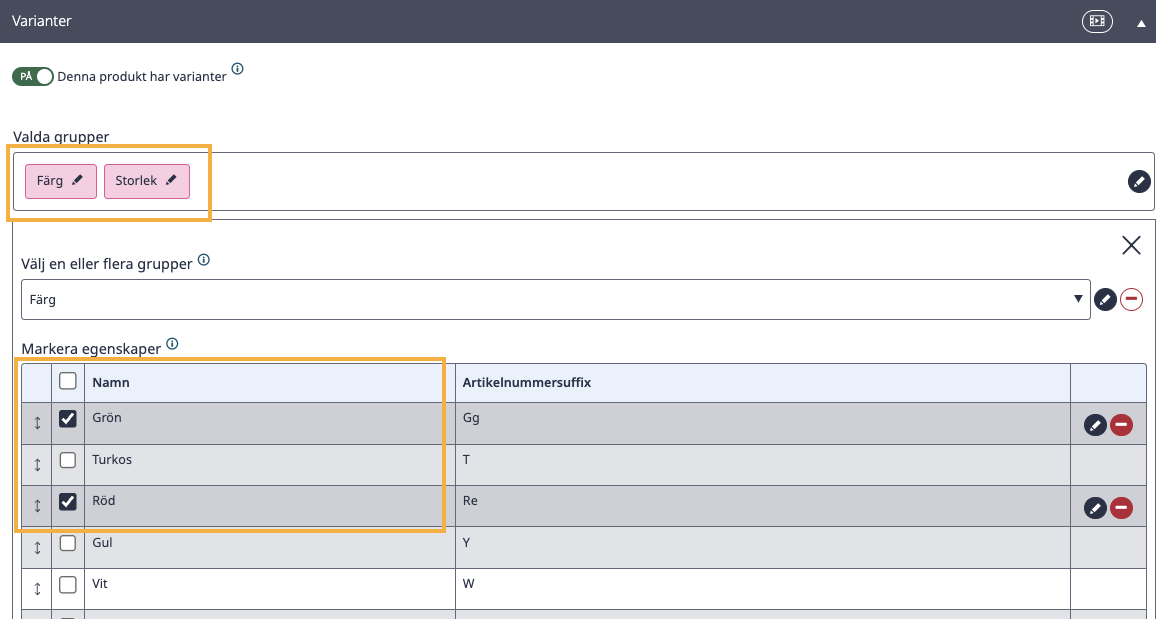Show info for 'Markera egenskaper'
Screen dimensions: 1156x619
173,343
